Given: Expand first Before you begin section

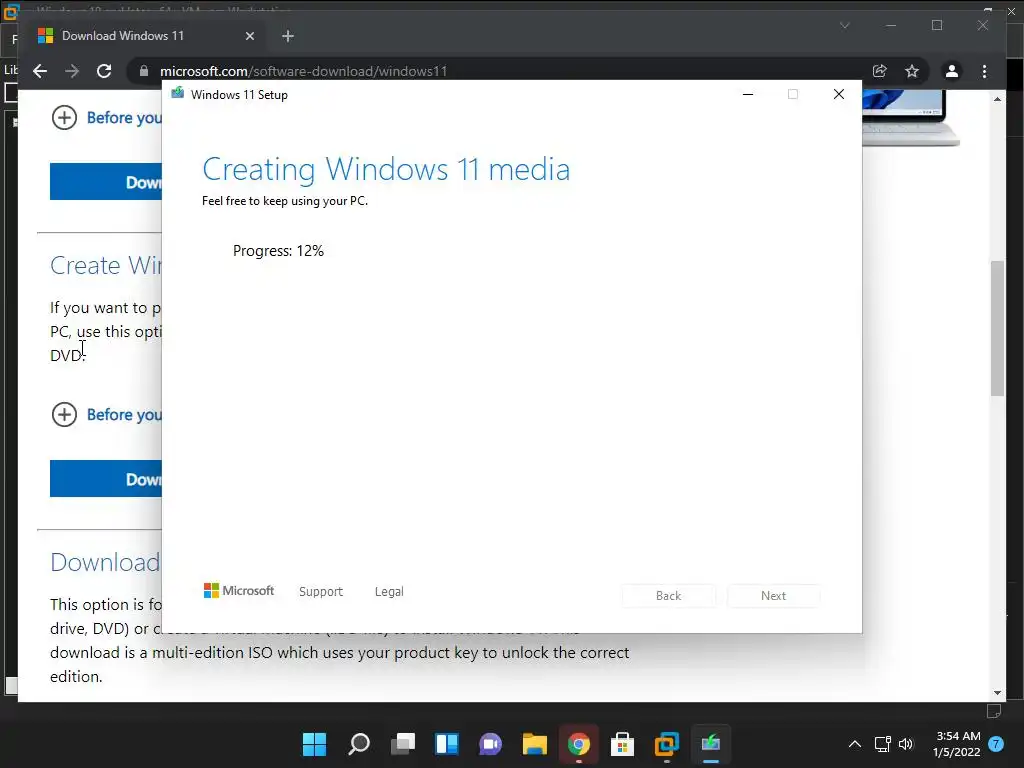Looking at the screenshot, I should 106,118.
